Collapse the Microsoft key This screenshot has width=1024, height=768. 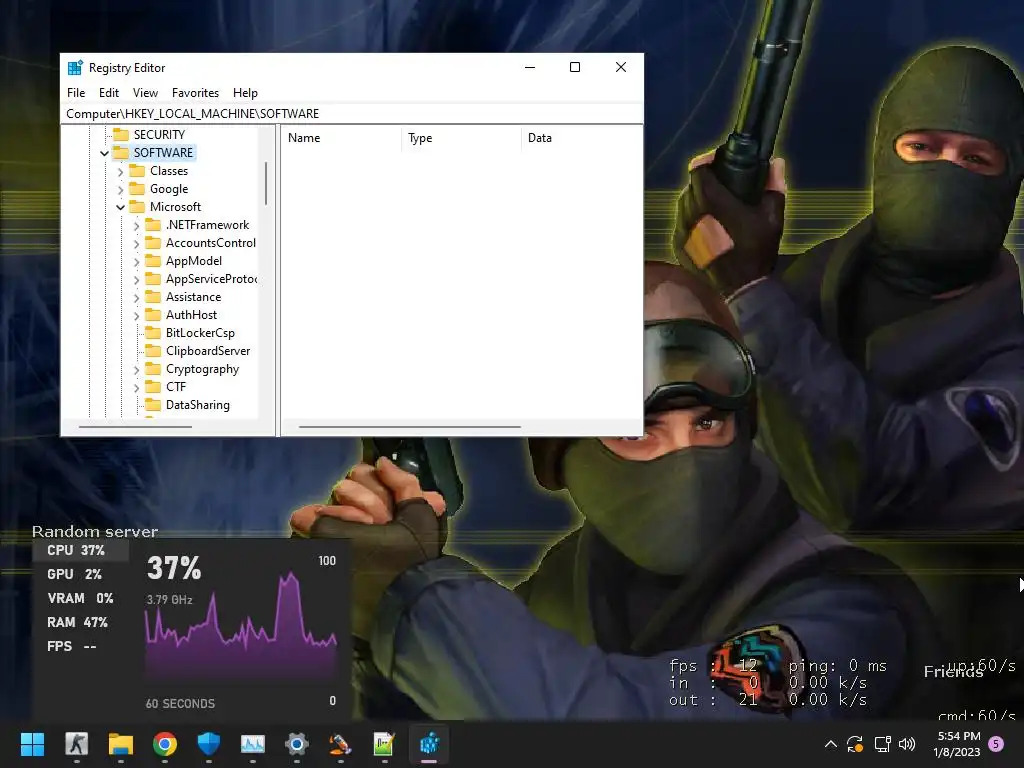pyautogui.click(x=120, y=207)
